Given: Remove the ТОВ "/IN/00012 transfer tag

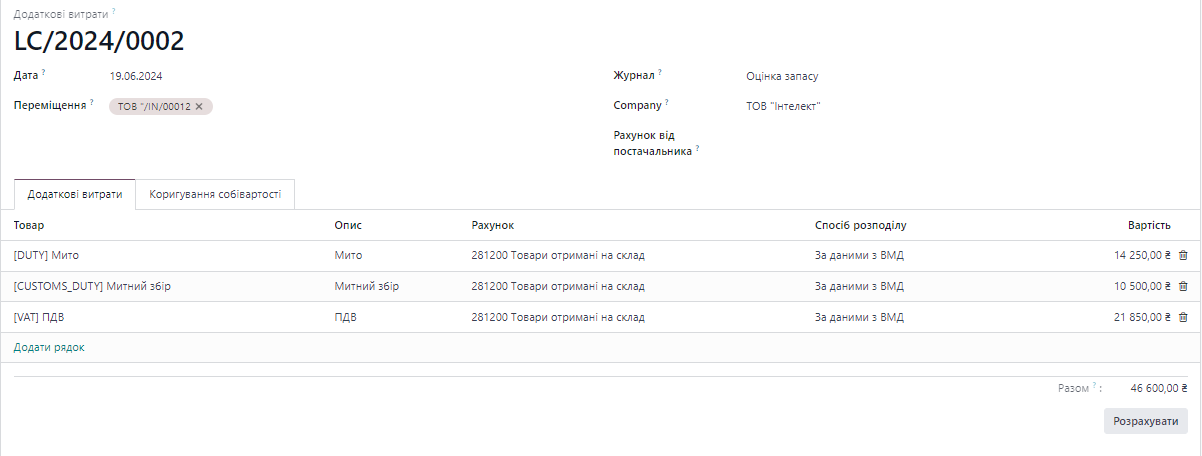Looking at the screenshot, I should (199, 107).
